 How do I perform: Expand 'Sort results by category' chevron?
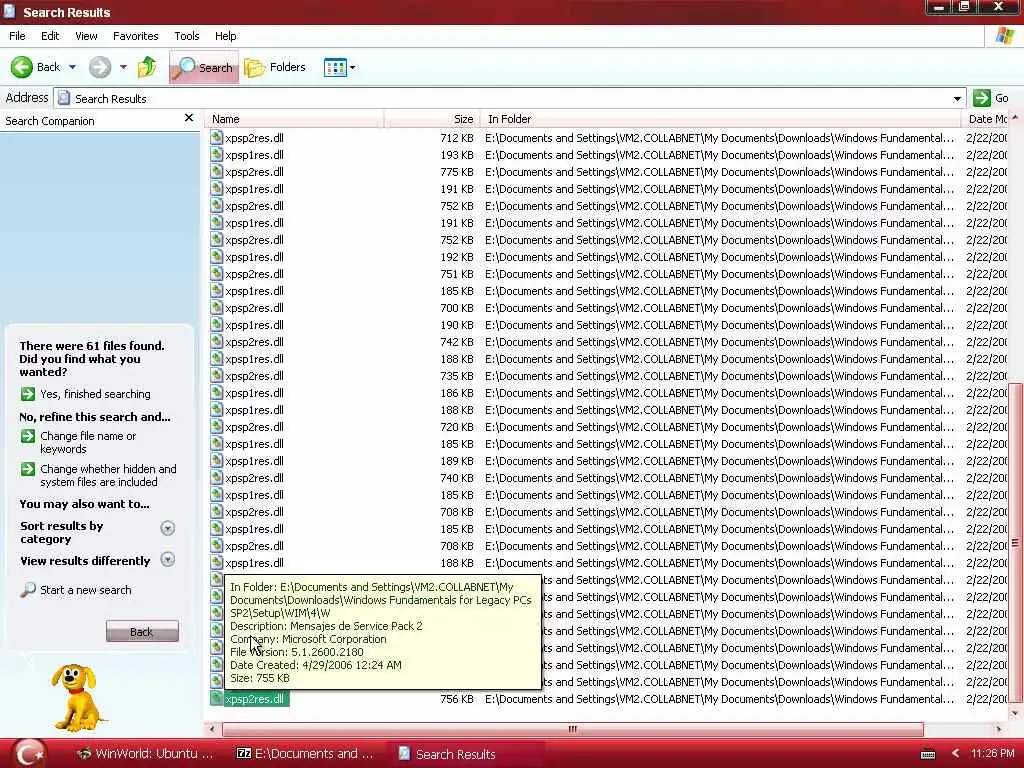(168, 528)
